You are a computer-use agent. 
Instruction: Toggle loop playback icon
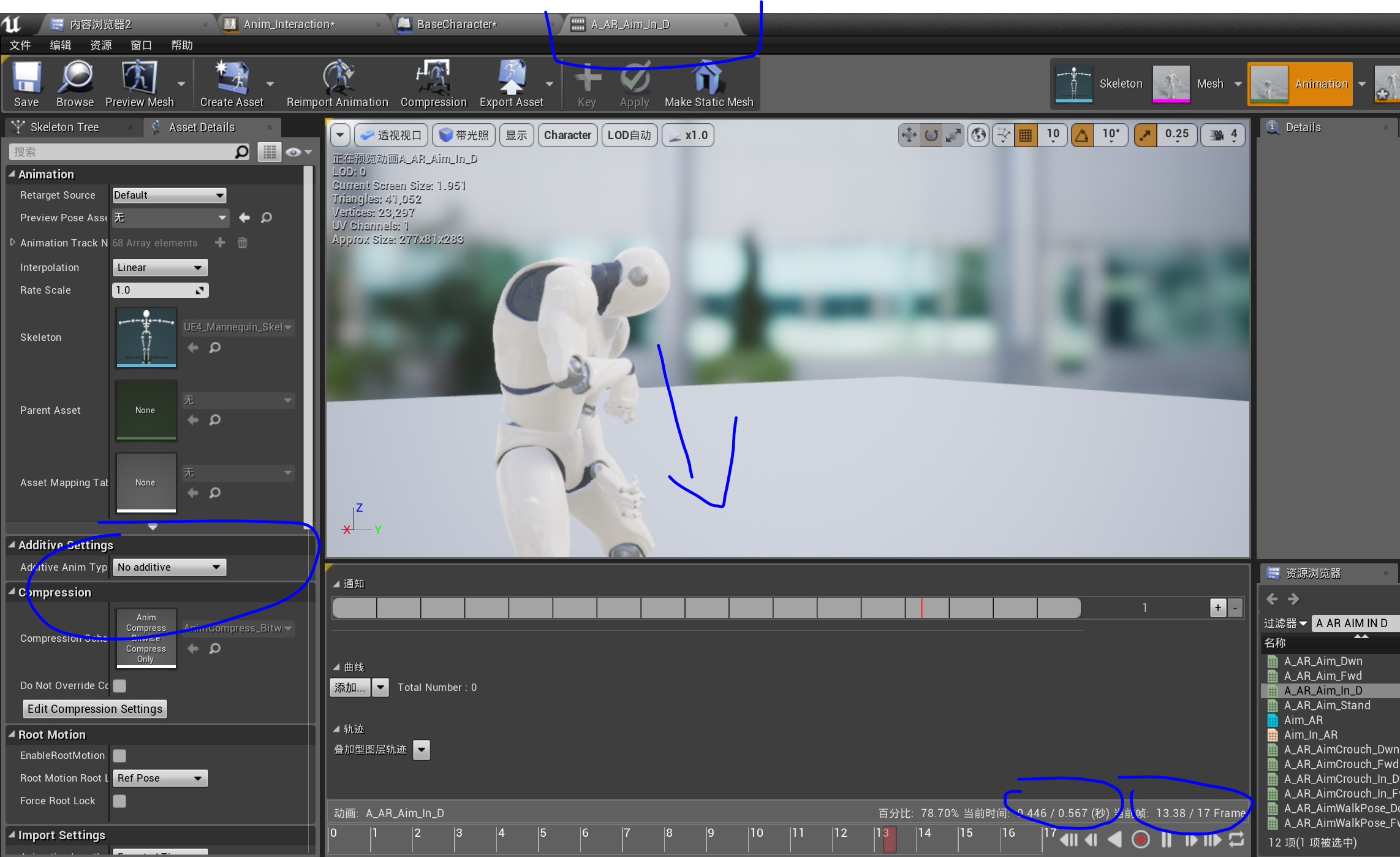[1237, 839]
